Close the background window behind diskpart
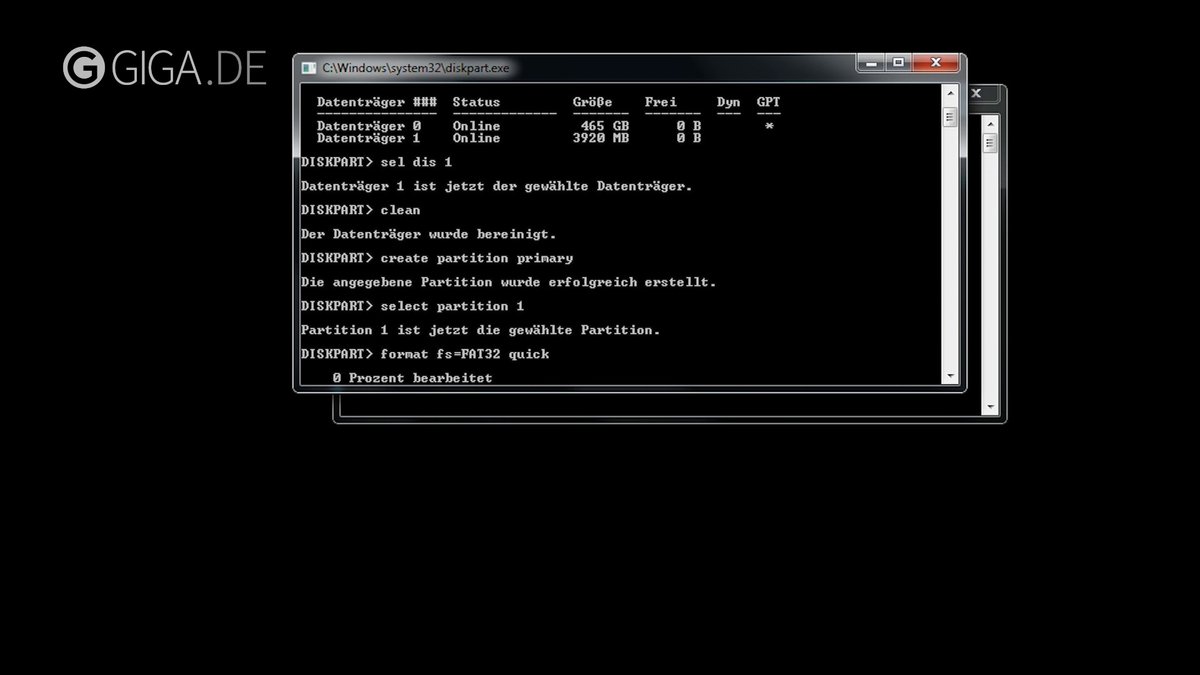This screenshot has height=675, width=1200. click(976, 94)
